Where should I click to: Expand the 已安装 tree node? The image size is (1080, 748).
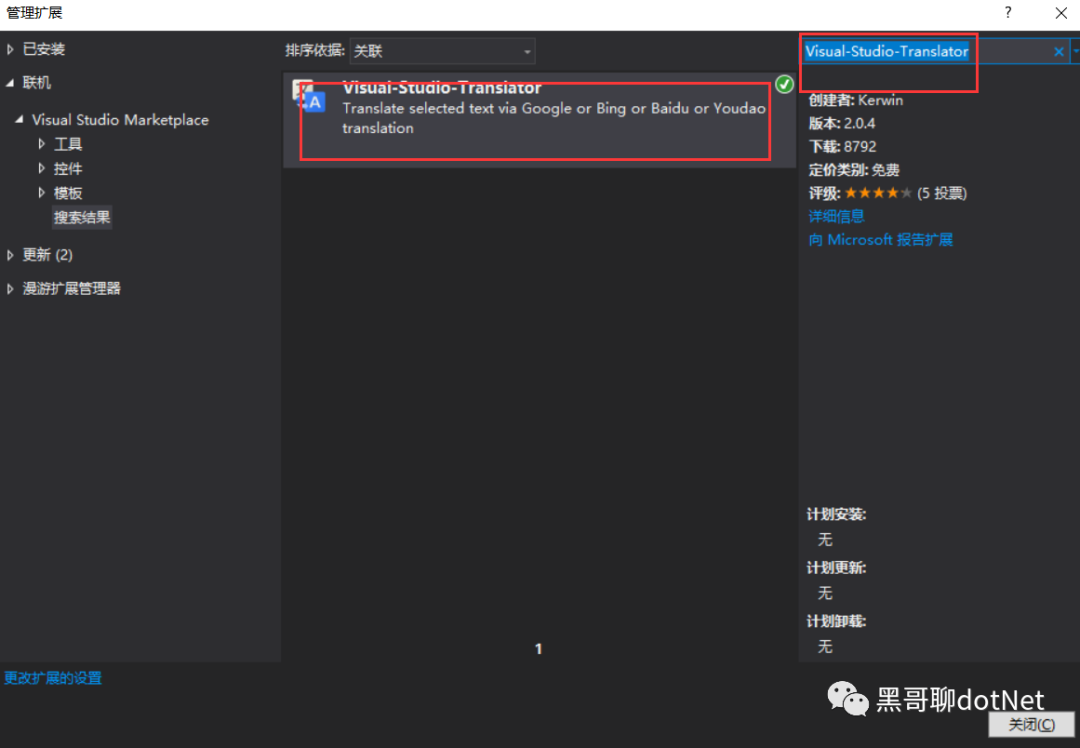[10, 49]
